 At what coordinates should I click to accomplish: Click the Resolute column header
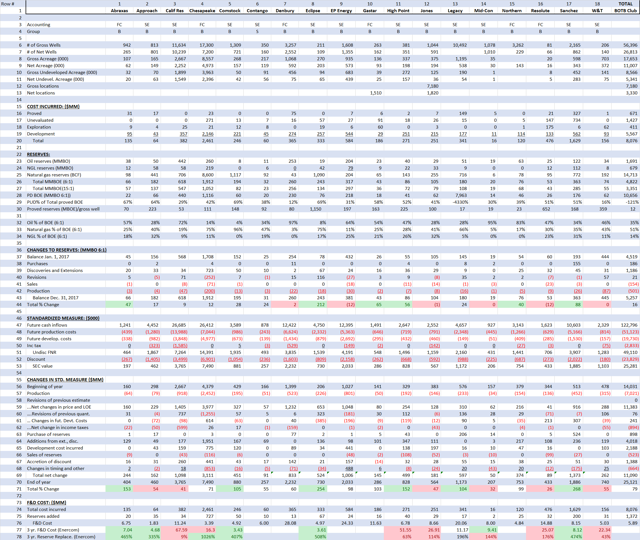click(540, 11)
